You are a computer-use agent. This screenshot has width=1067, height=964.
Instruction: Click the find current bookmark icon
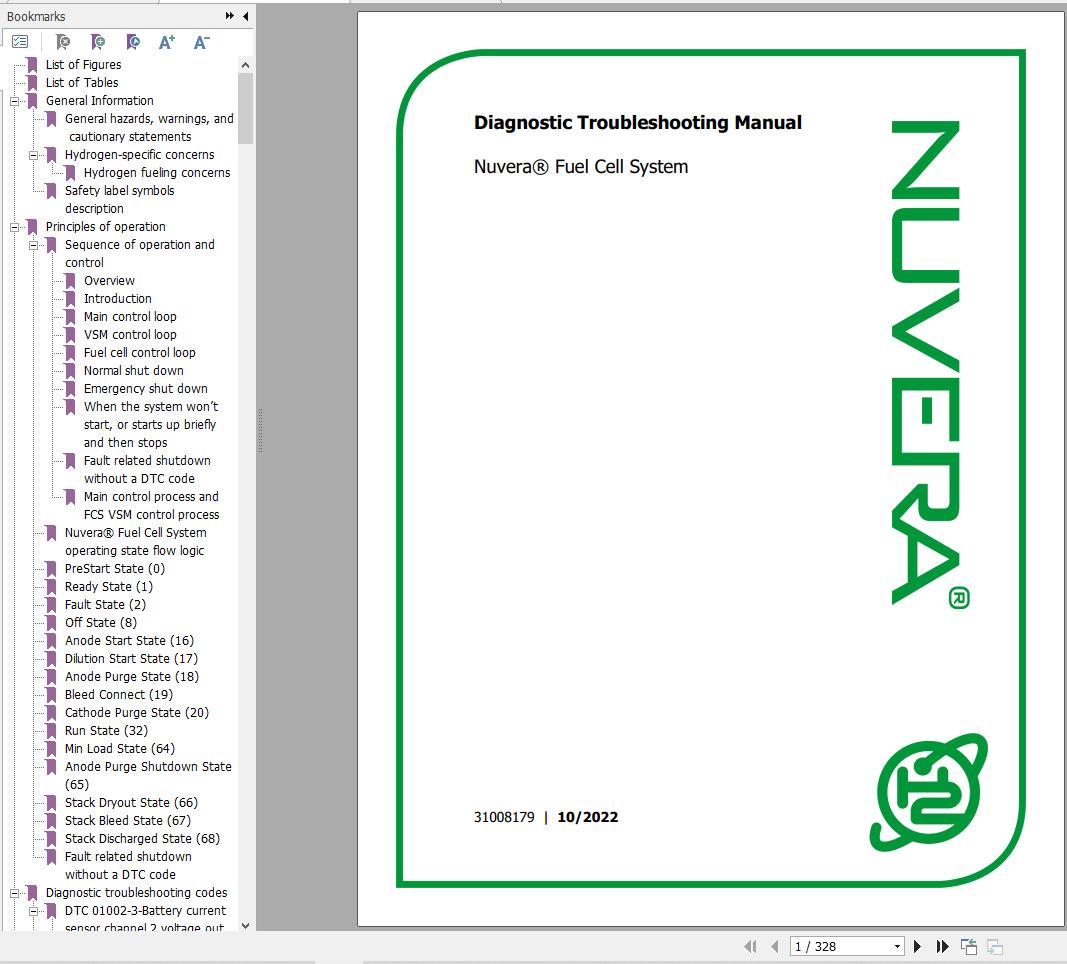pos(133,42)
